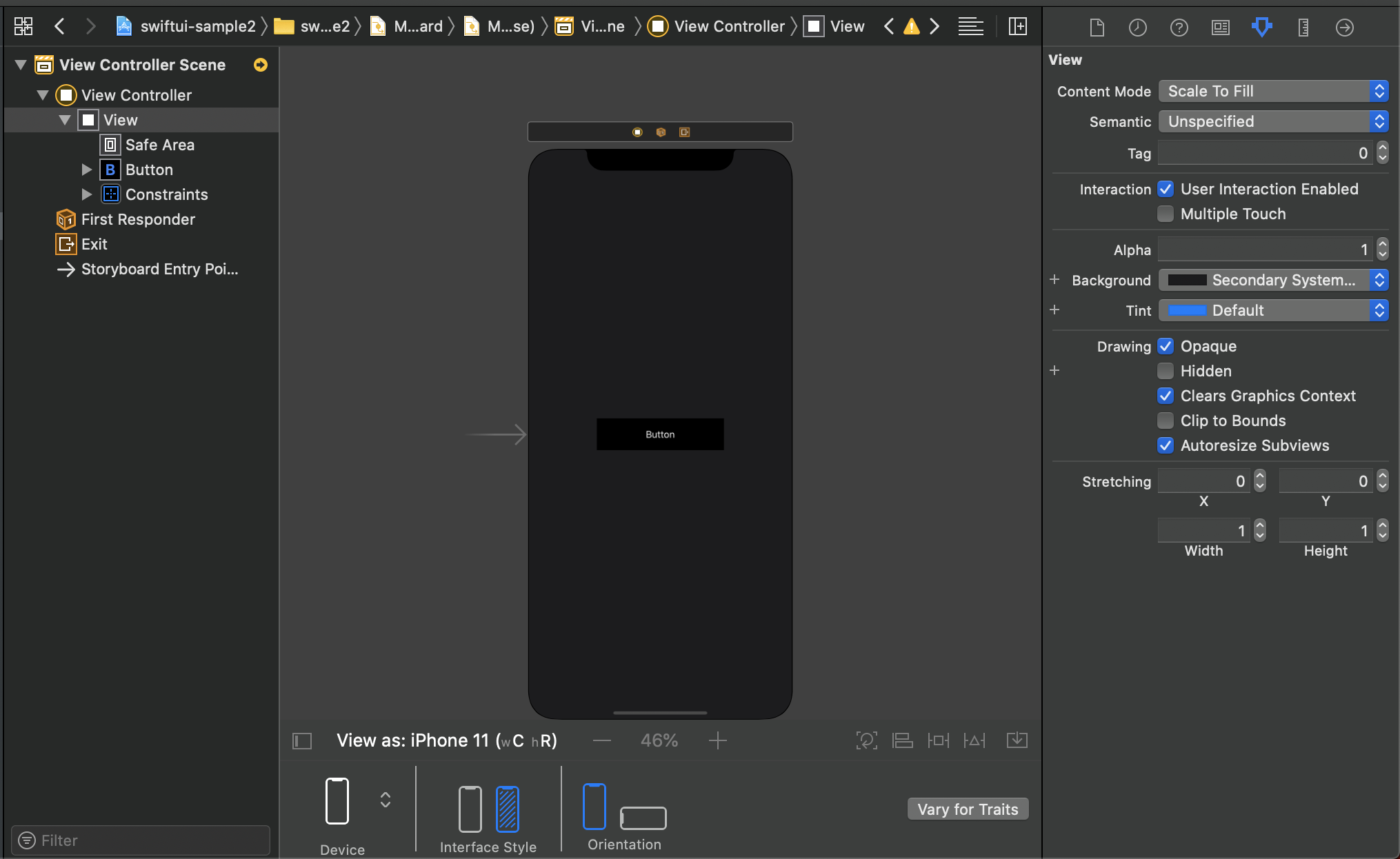The width and height of the screenshot is (1400, 859).
Task: Click the Constraints item in scene hierarchy
Action: pyautogui.click(x=167, y=194)
